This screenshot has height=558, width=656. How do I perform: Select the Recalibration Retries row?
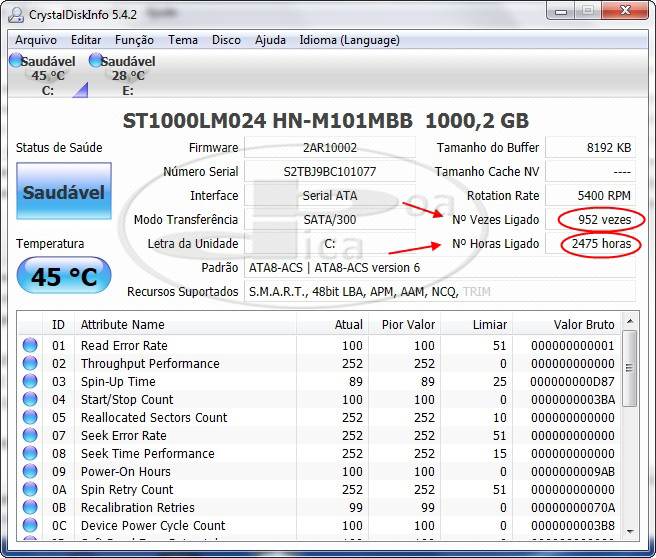[319, 507]
